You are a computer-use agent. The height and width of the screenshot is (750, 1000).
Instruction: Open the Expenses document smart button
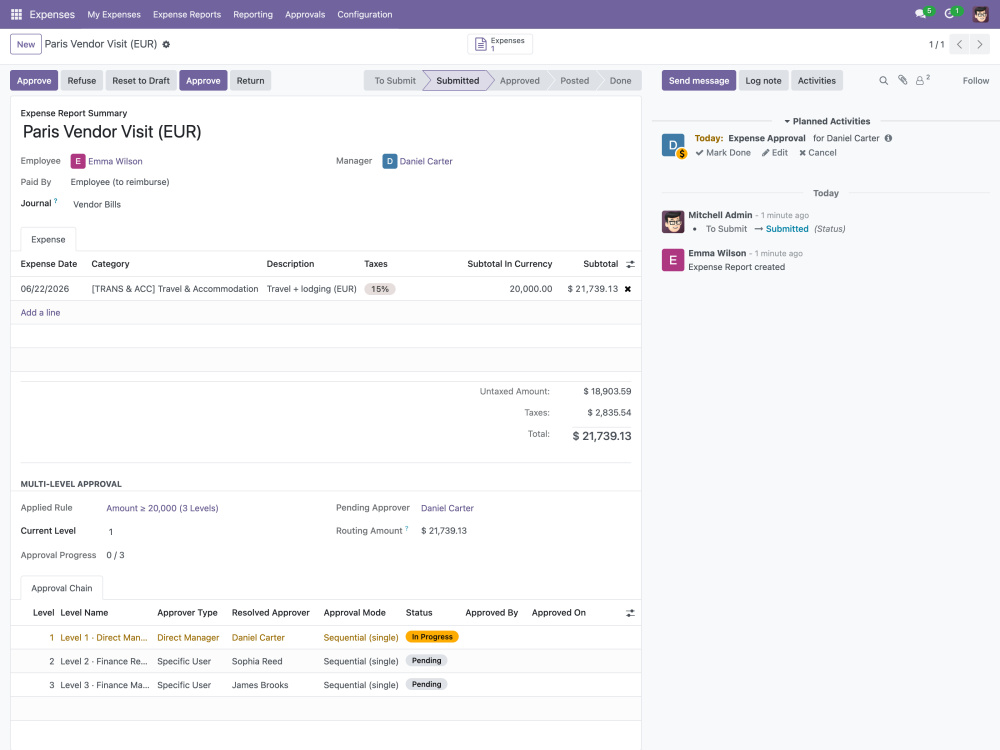click(x=500, y=44)
